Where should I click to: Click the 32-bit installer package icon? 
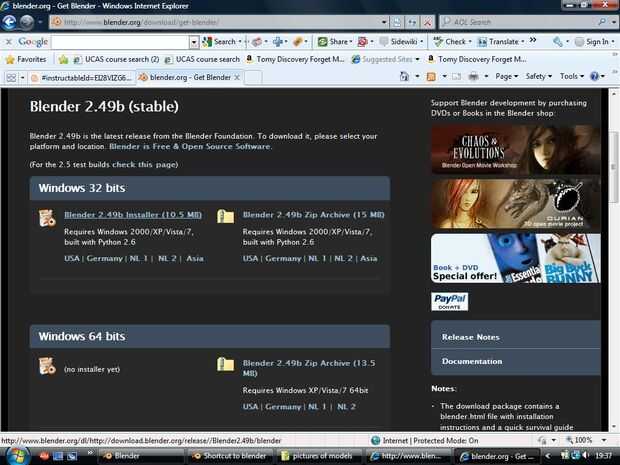tap(47, 217)
